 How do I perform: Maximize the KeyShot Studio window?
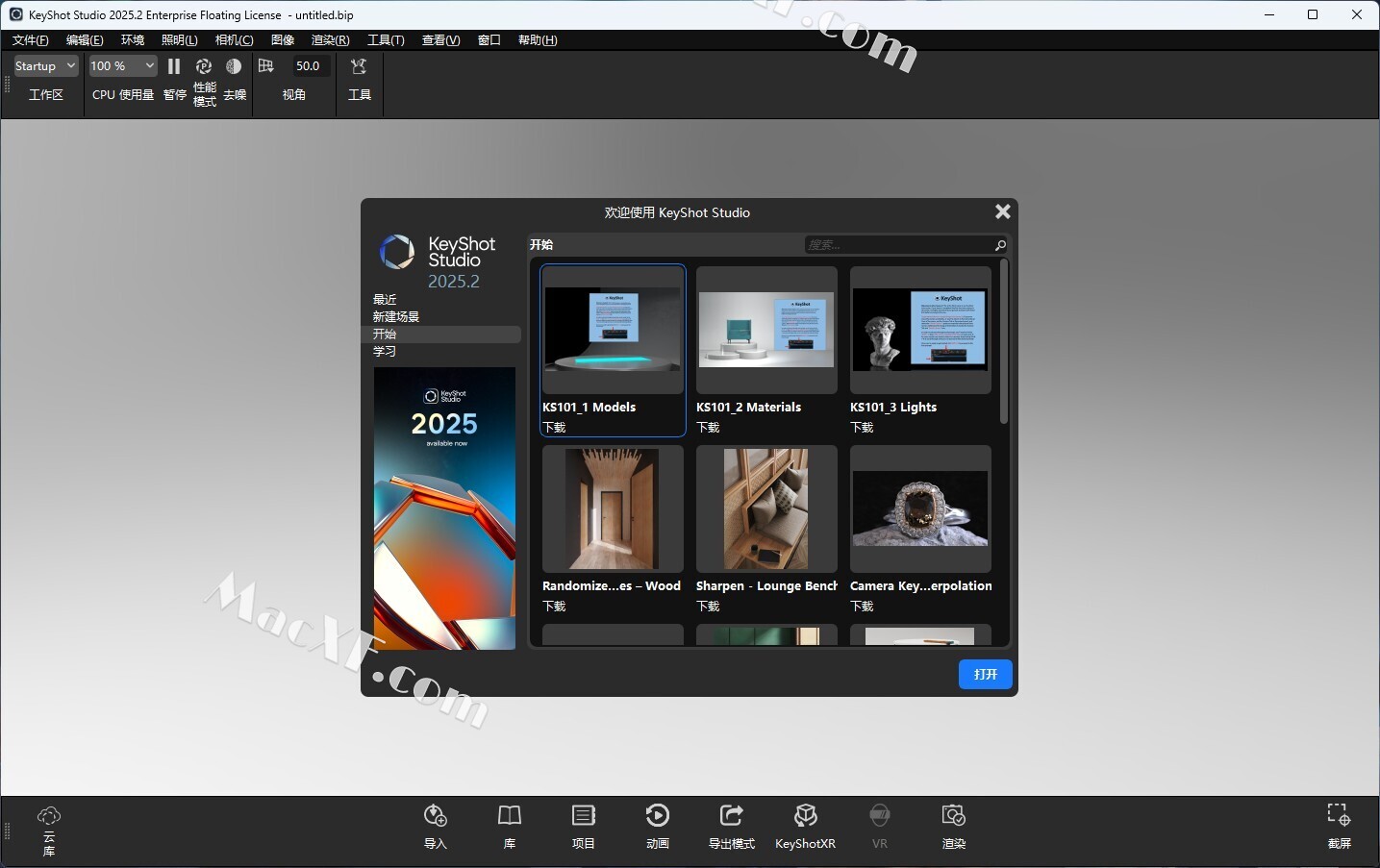tap(1313, 14)
